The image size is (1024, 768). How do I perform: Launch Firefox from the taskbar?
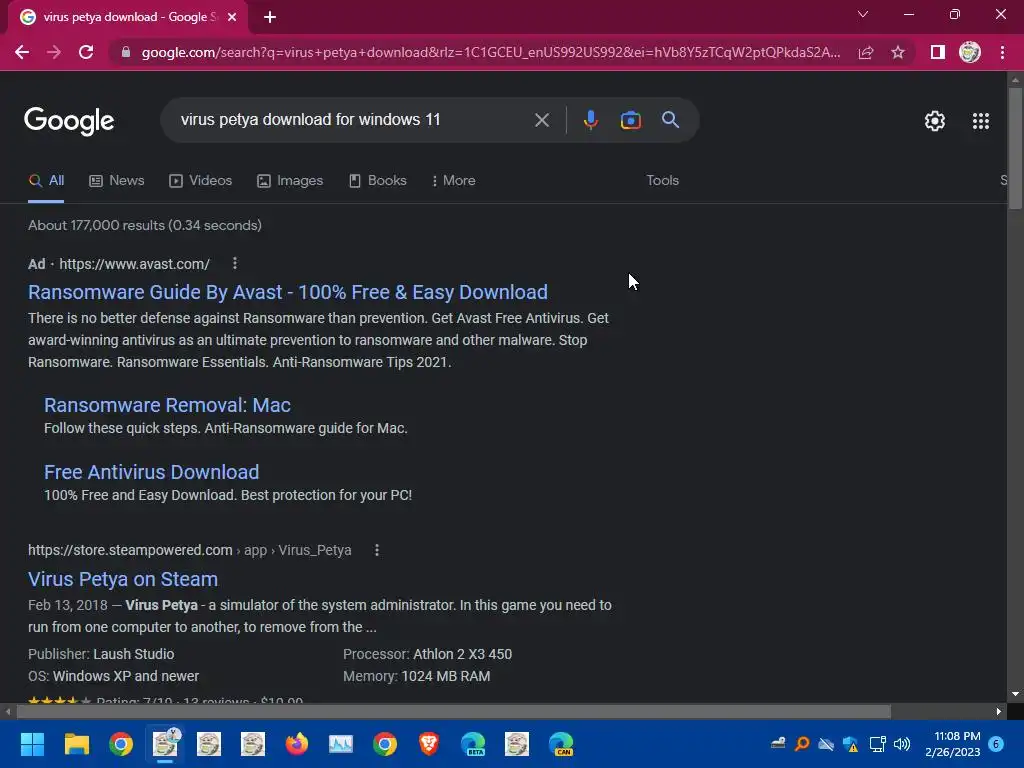tap(296, 744)
